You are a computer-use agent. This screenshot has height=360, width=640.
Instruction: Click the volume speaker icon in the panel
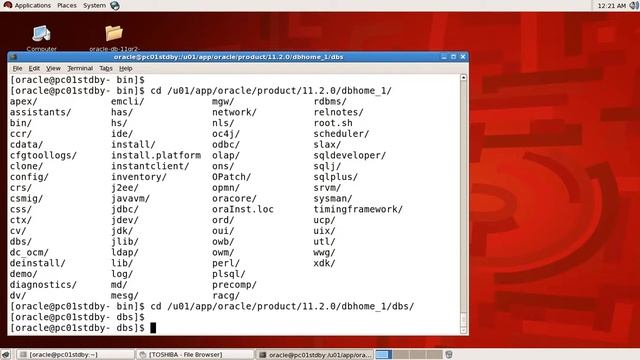634,6
